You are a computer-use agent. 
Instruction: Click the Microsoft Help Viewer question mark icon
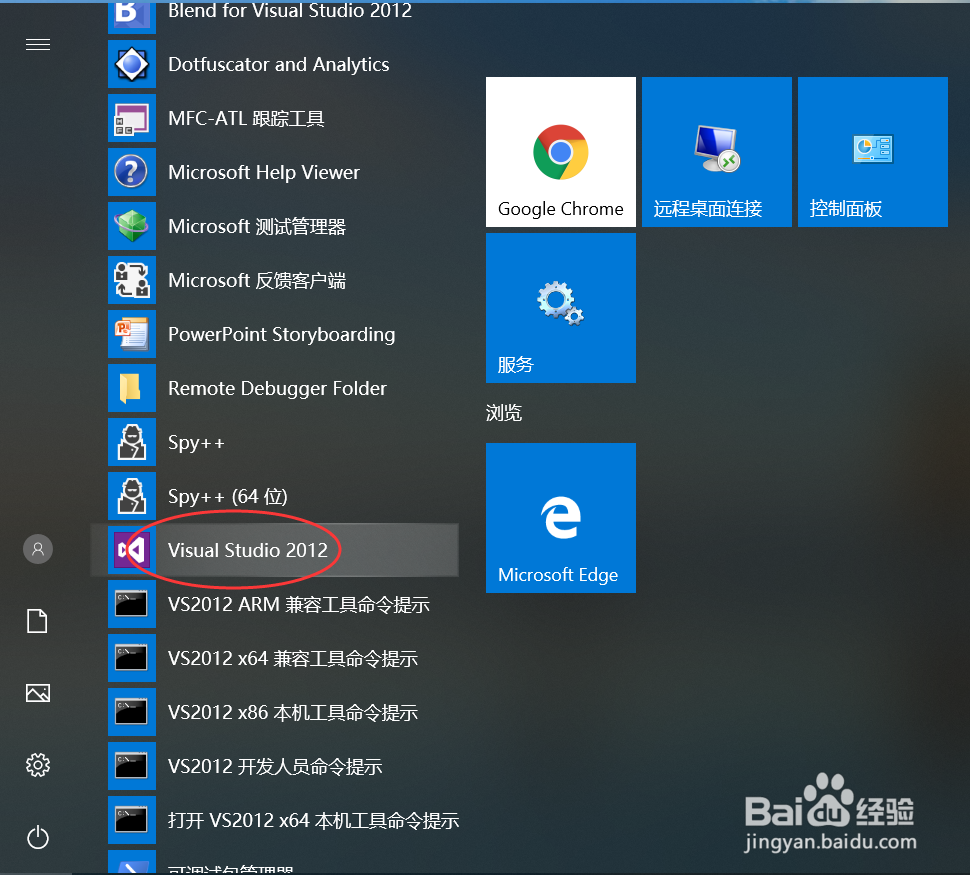coord(132,172)
